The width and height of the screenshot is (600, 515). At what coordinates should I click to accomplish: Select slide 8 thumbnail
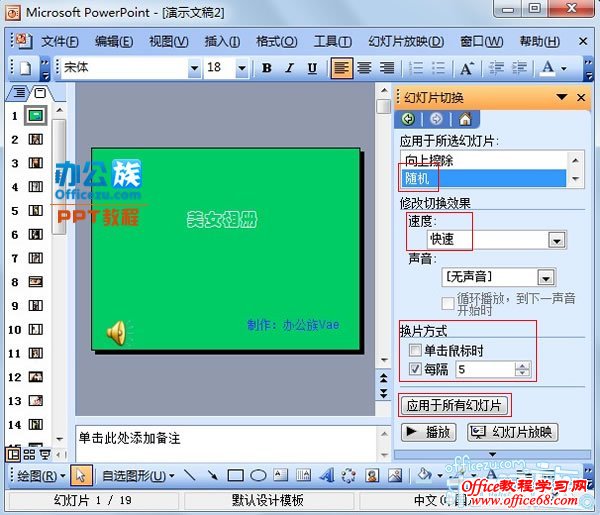[x=36, y=282]
